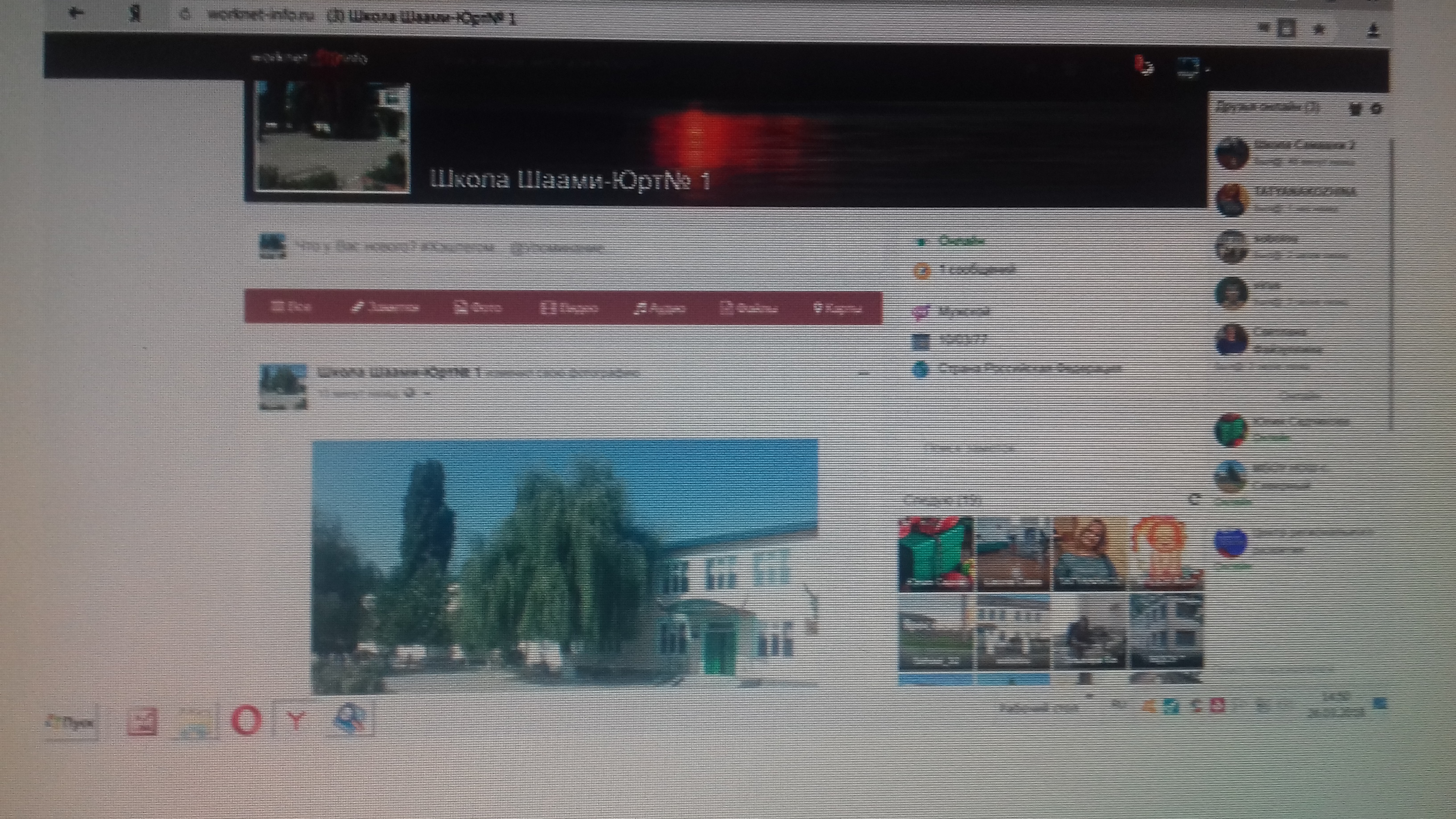Switch to the Видео tab

click(570, 308)
